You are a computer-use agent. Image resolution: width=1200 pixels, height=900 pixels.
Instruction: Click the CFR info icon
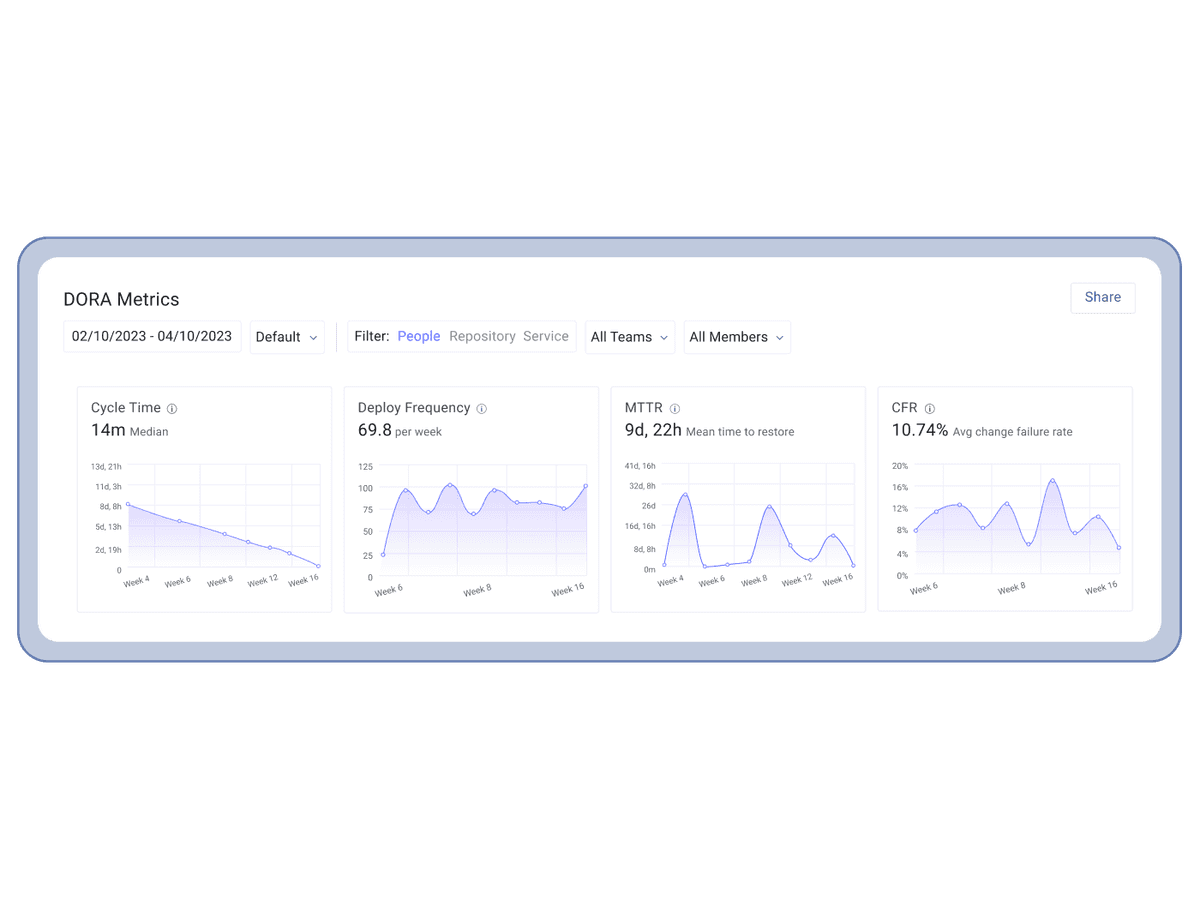point(930,408)
